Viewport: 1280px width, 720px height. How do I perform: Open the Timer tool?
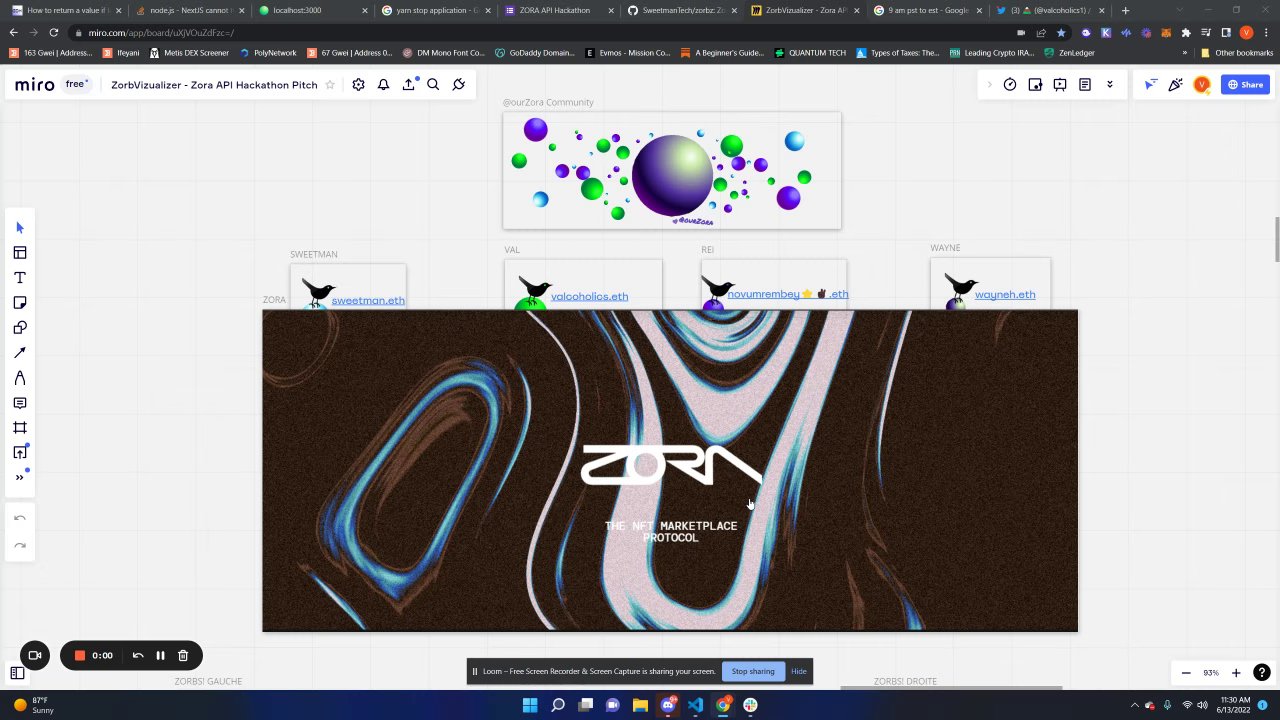pos(1010,85)
